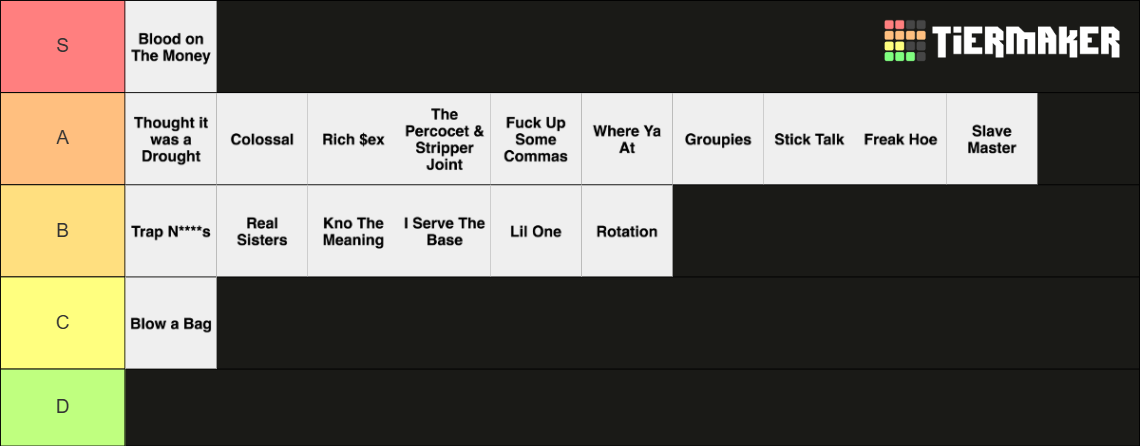Select the Stick Talk tile

[x=809, y=138]
